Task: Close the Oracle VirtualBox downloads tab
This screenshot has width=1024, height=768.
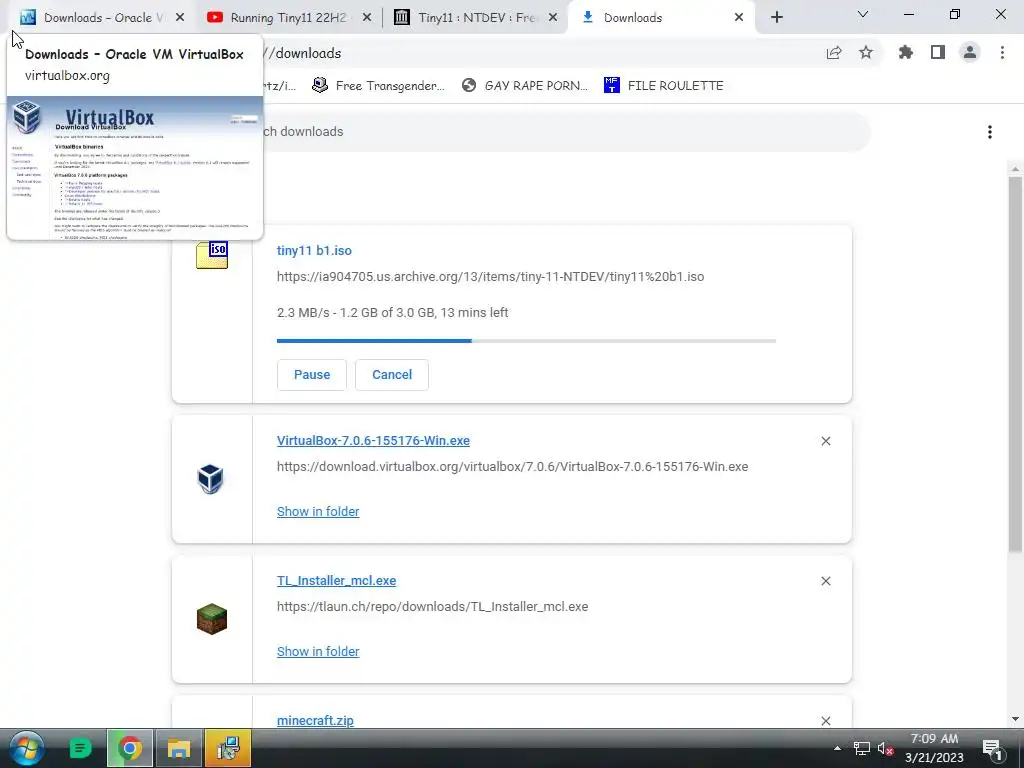Action: 180,18
